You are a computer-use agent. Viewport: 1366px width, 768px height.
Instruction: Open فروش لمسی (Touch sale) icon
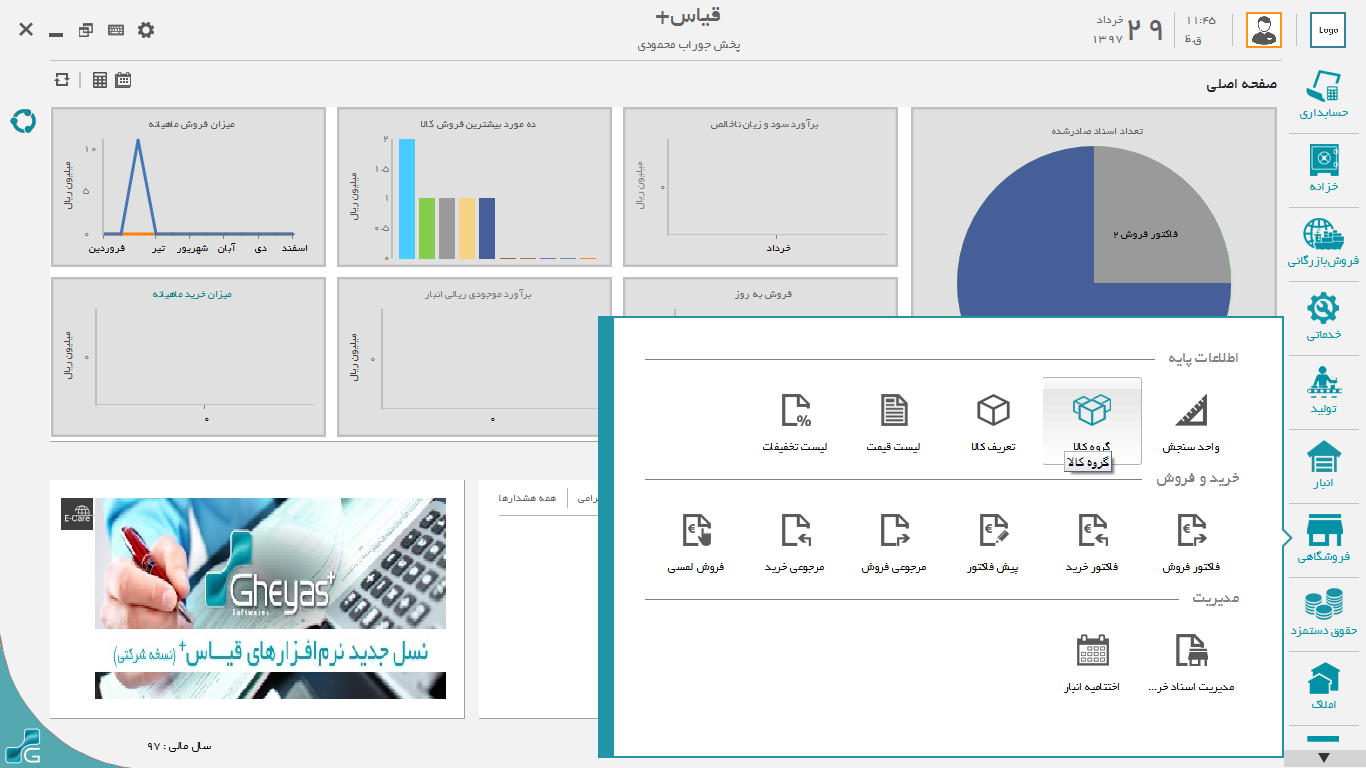(x=696, y=542)
